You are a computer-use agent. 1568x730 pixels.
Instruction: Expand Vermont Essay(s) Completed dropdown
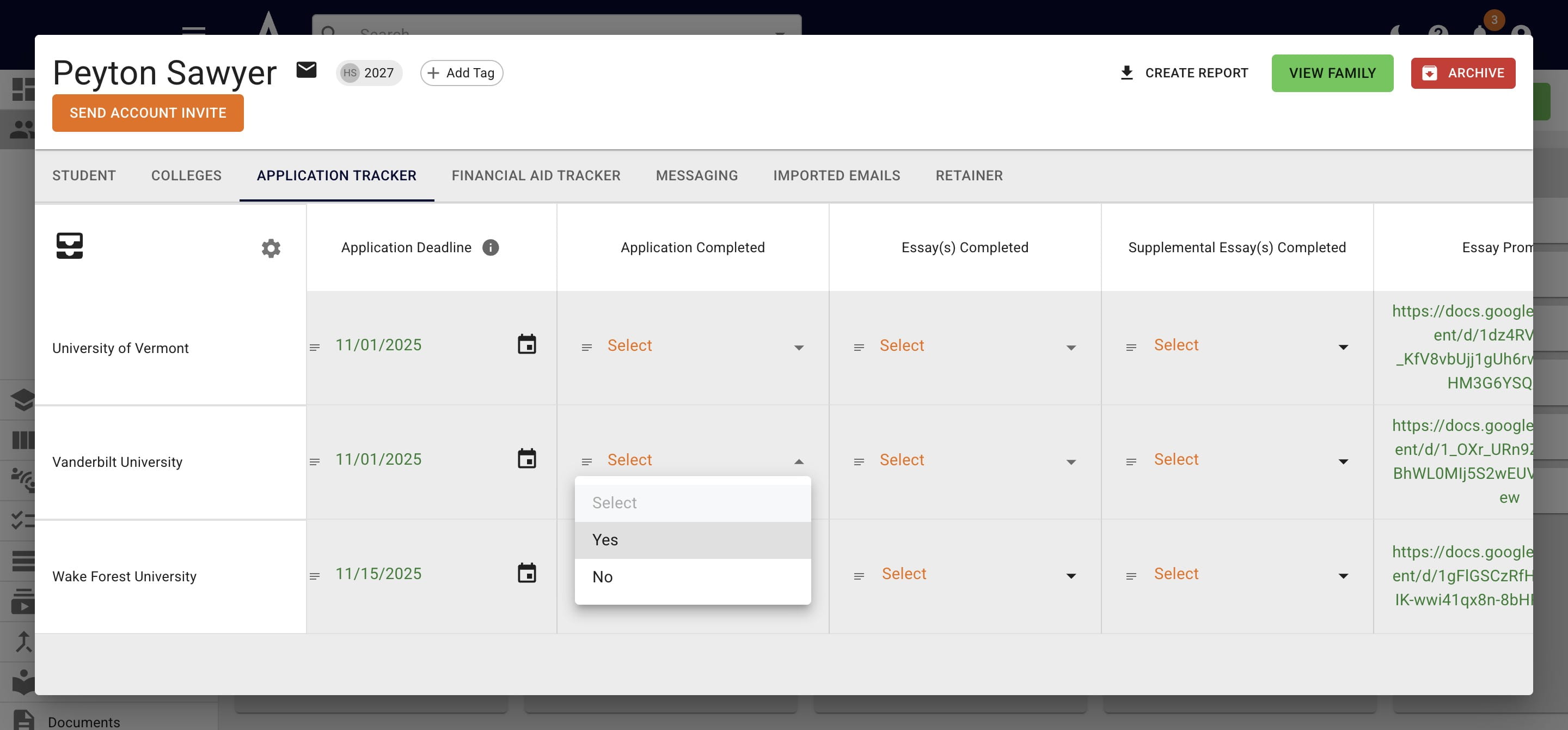(x=1071, y=348)
